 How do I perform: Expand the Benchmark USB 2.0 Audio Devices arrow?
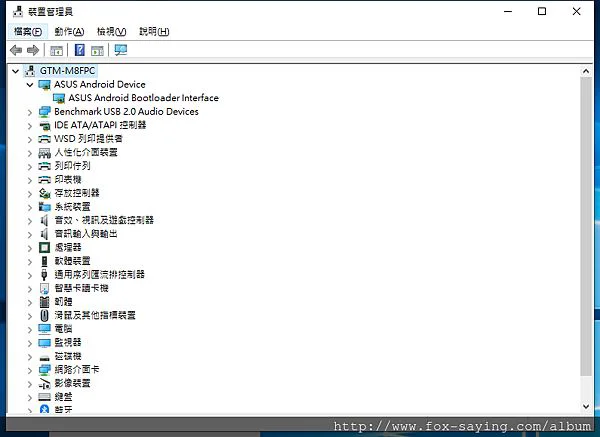30,112
